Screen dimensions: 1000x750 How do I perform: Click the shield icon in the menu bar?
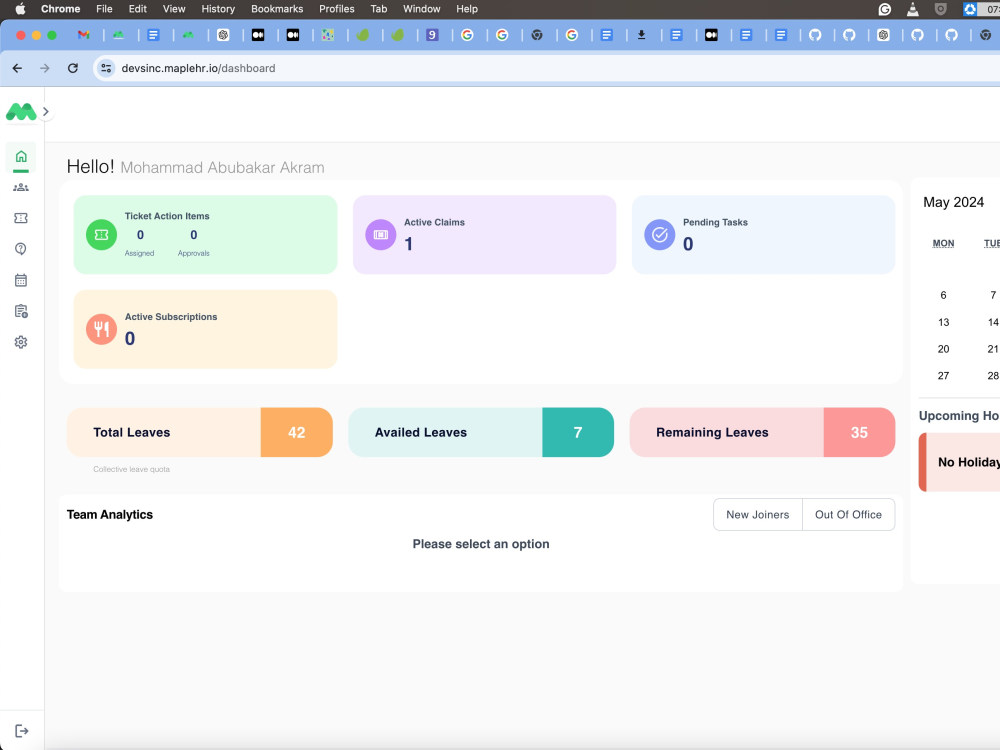click(941, 9)
